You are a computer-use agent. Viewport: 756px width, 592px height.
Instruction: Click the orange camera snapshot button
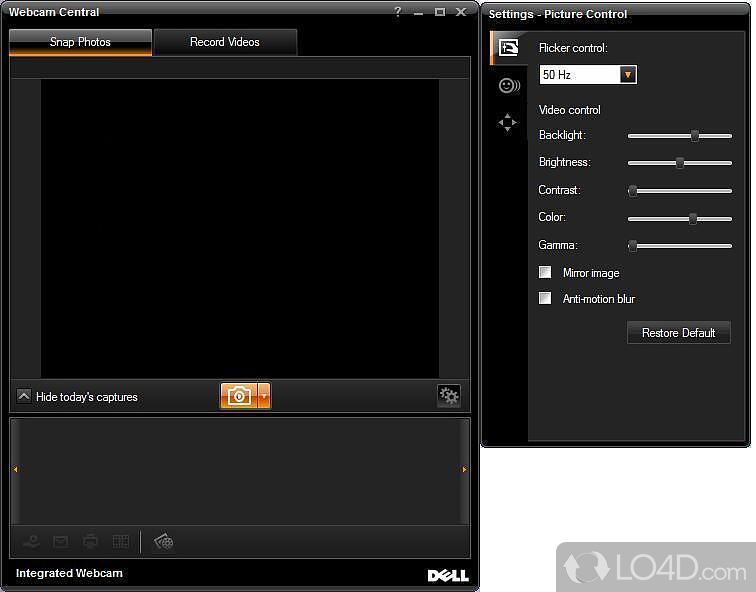tap(239, 396)
